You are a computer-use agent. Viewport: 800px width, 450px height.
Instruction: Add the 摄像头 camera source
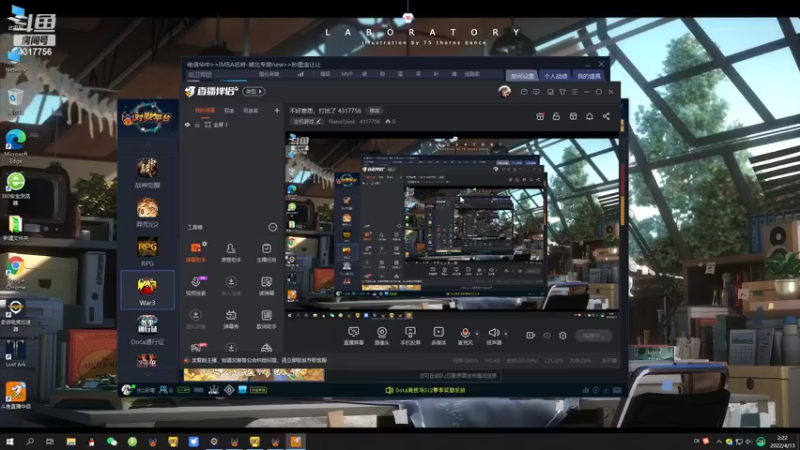[x=382, y=336]
